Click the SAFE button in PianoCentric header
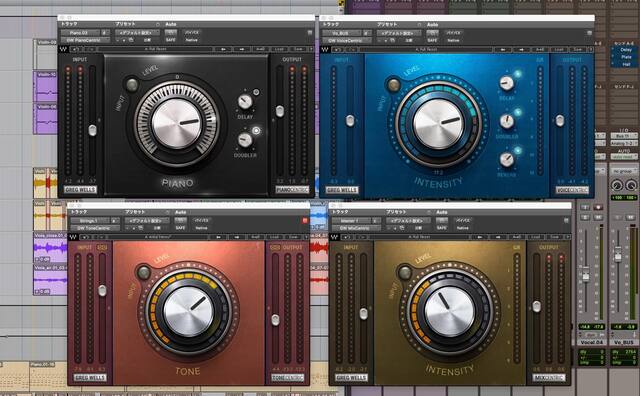Screen dimensions: 640x396 click(171, 40)
